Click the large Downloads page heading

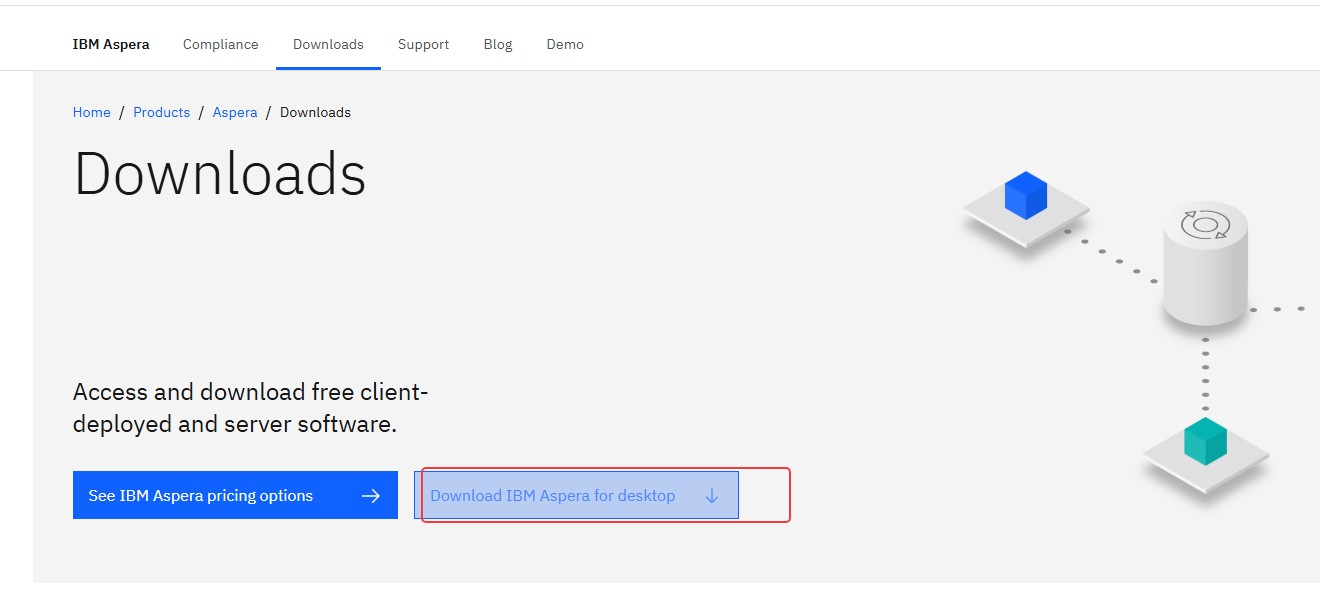[x=220, y=173]
